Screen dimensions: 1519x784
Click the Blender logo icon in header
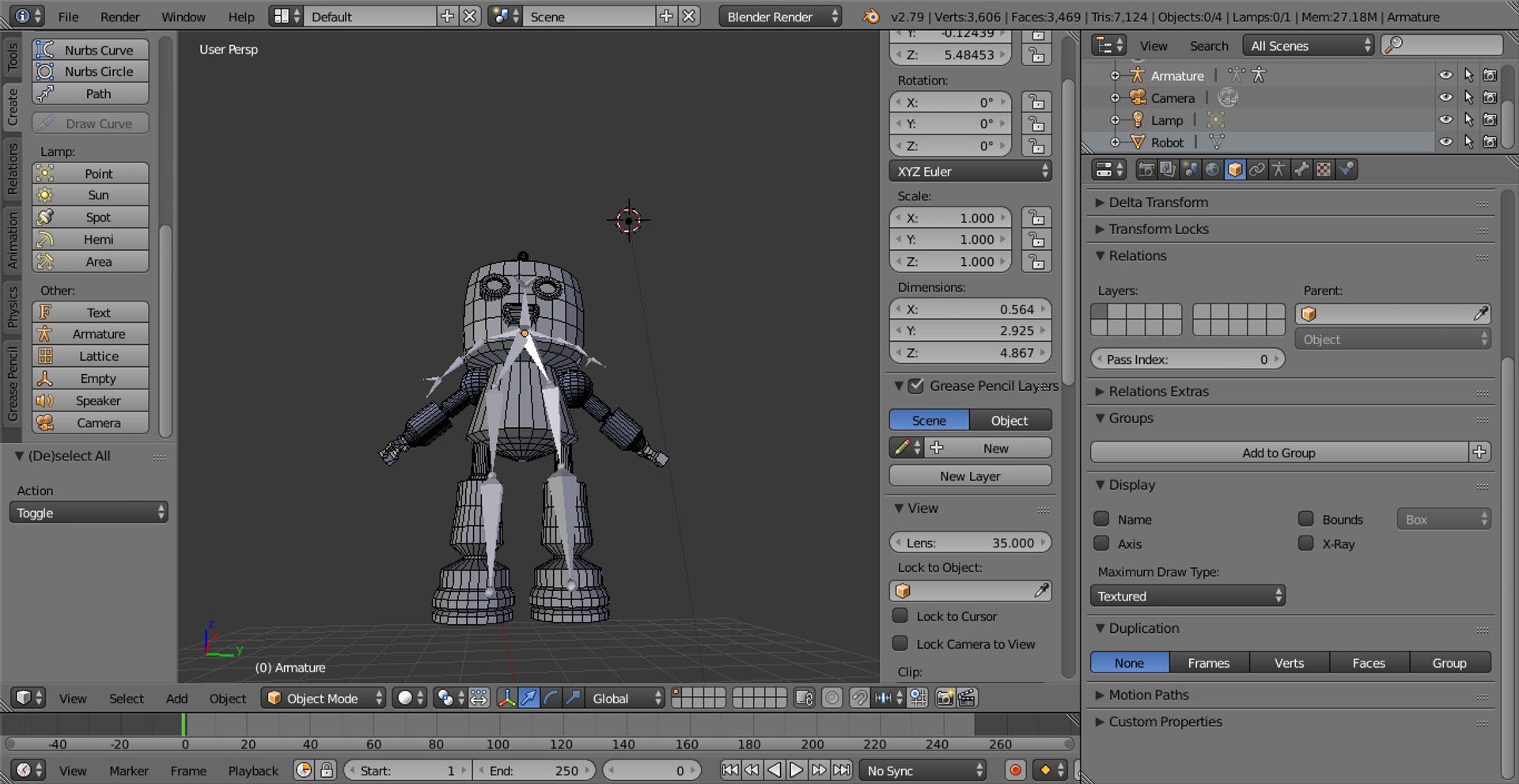(x=871, y=17)
